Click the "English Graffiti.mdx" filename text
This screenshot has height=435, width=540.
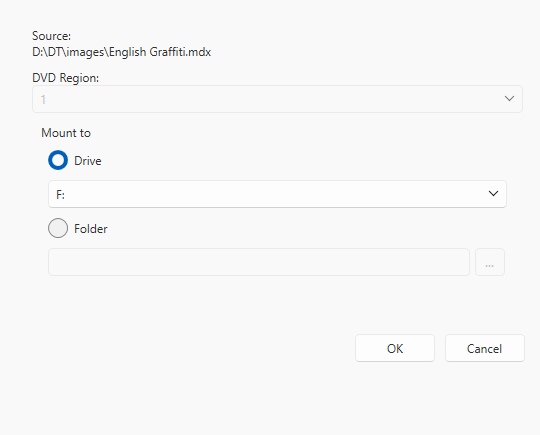(x=160, y=52)
